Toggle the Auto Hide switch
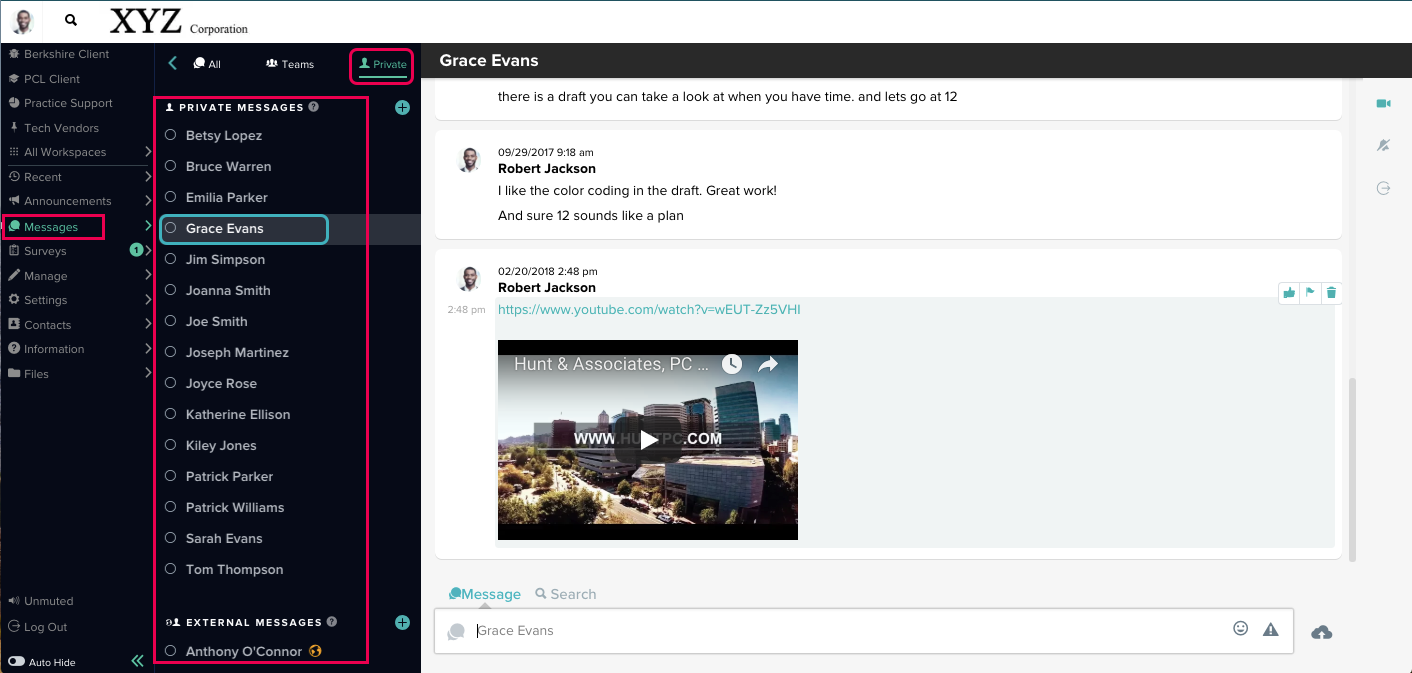The width and height of the screenshot is (1412, 673). (x=16, y=662)
